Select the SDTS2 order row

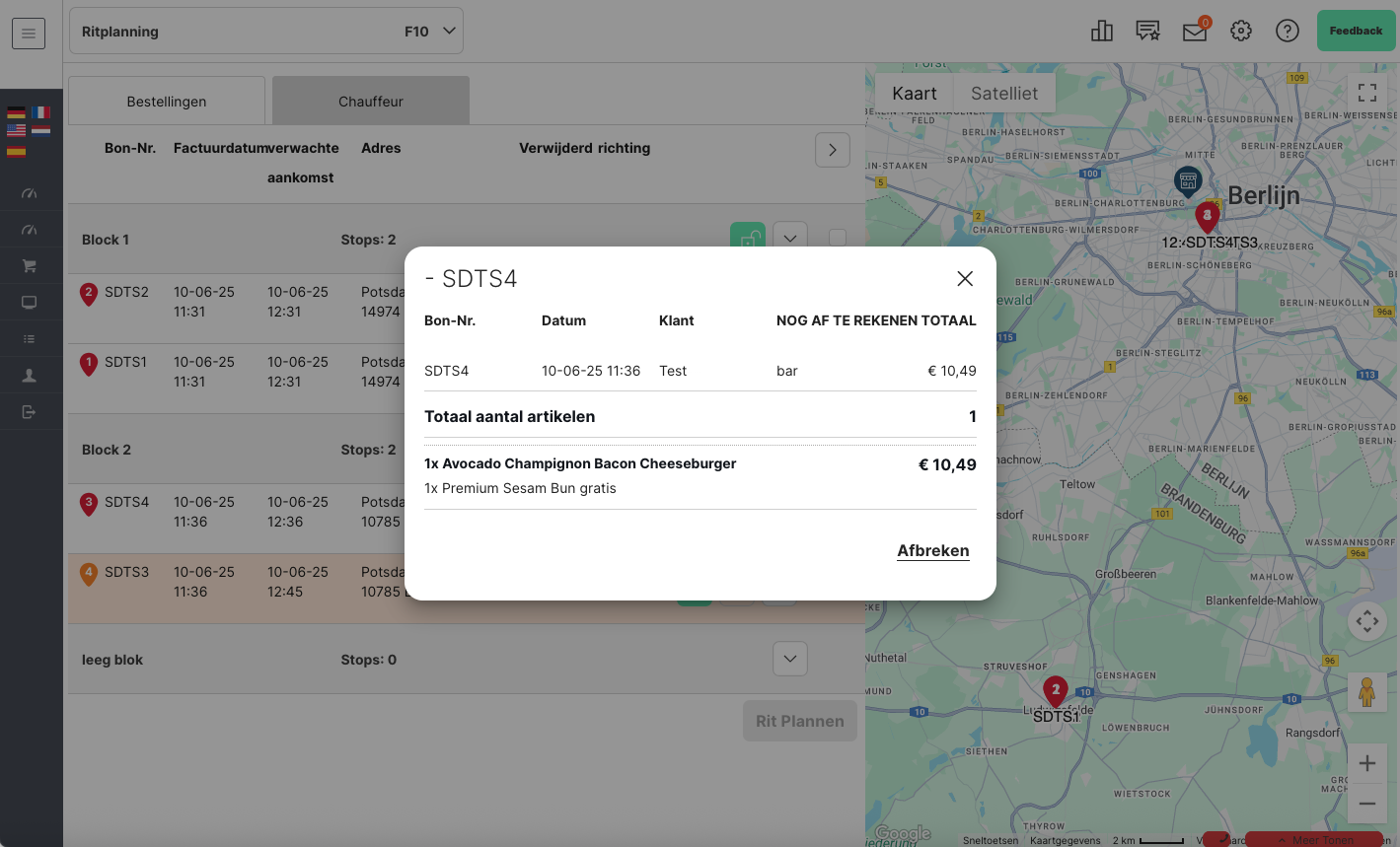pyautogui.click(x=237, y=309)
